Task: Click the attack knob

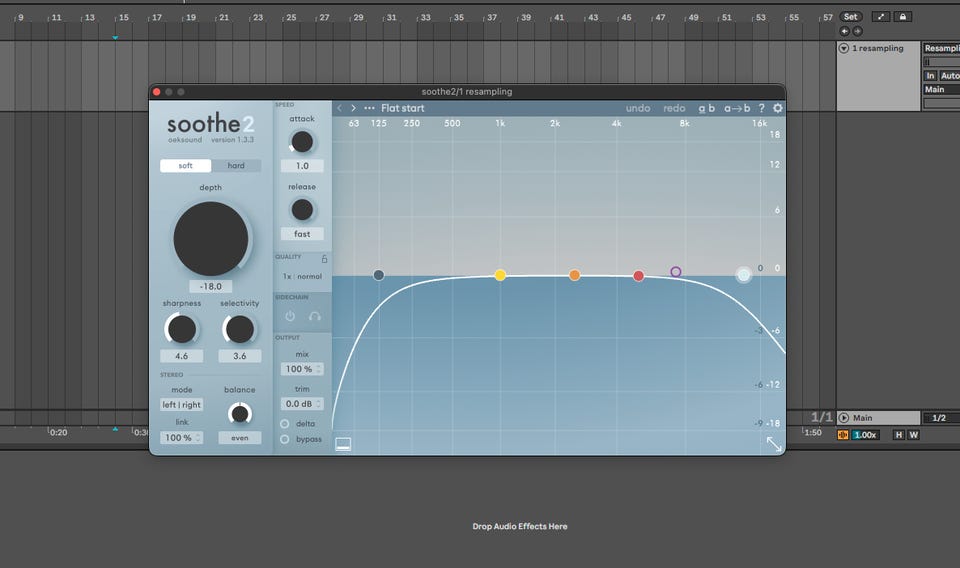Action: [x=302, y=142]
